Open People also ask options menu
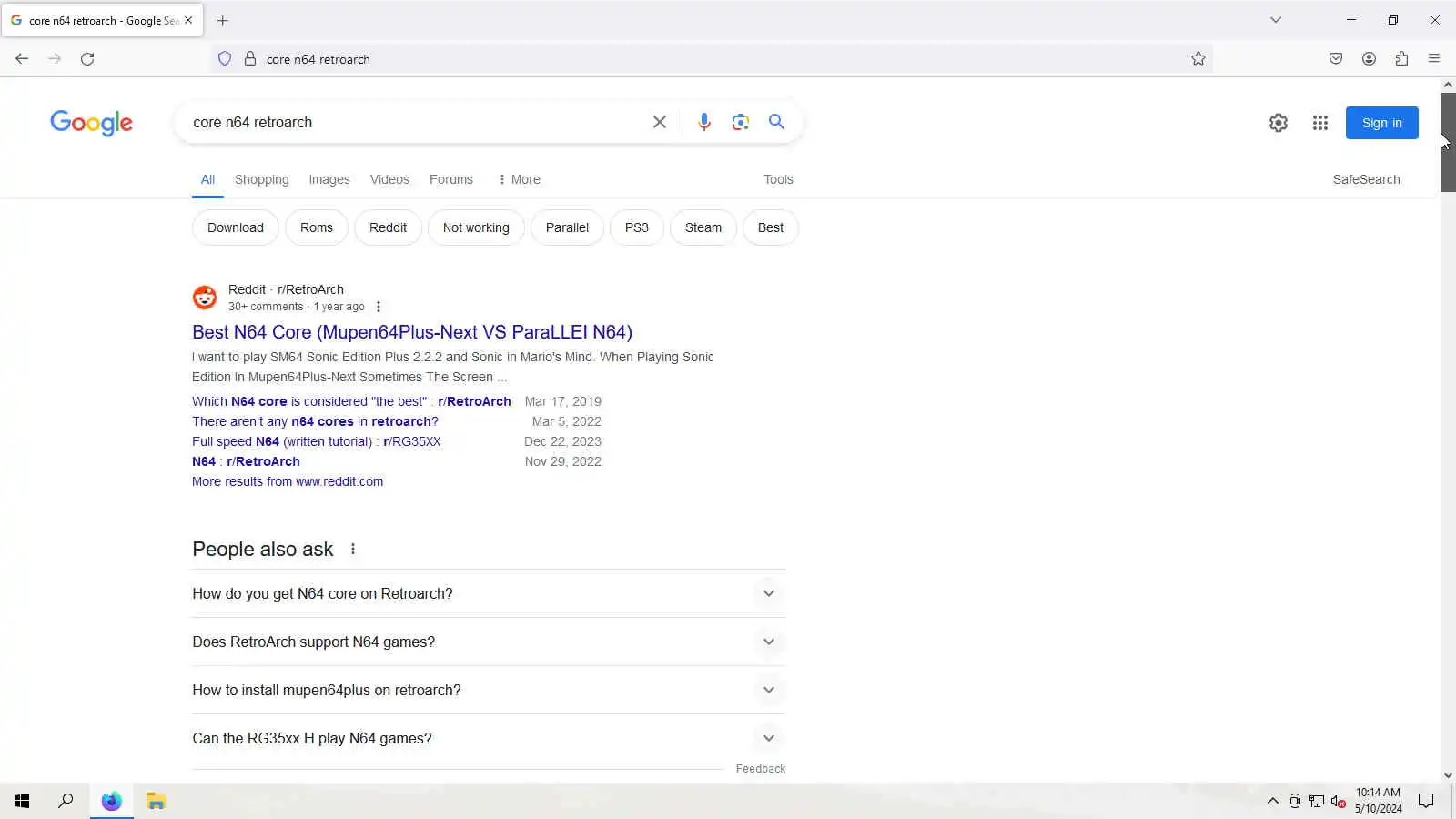 (x=353, y=550)
